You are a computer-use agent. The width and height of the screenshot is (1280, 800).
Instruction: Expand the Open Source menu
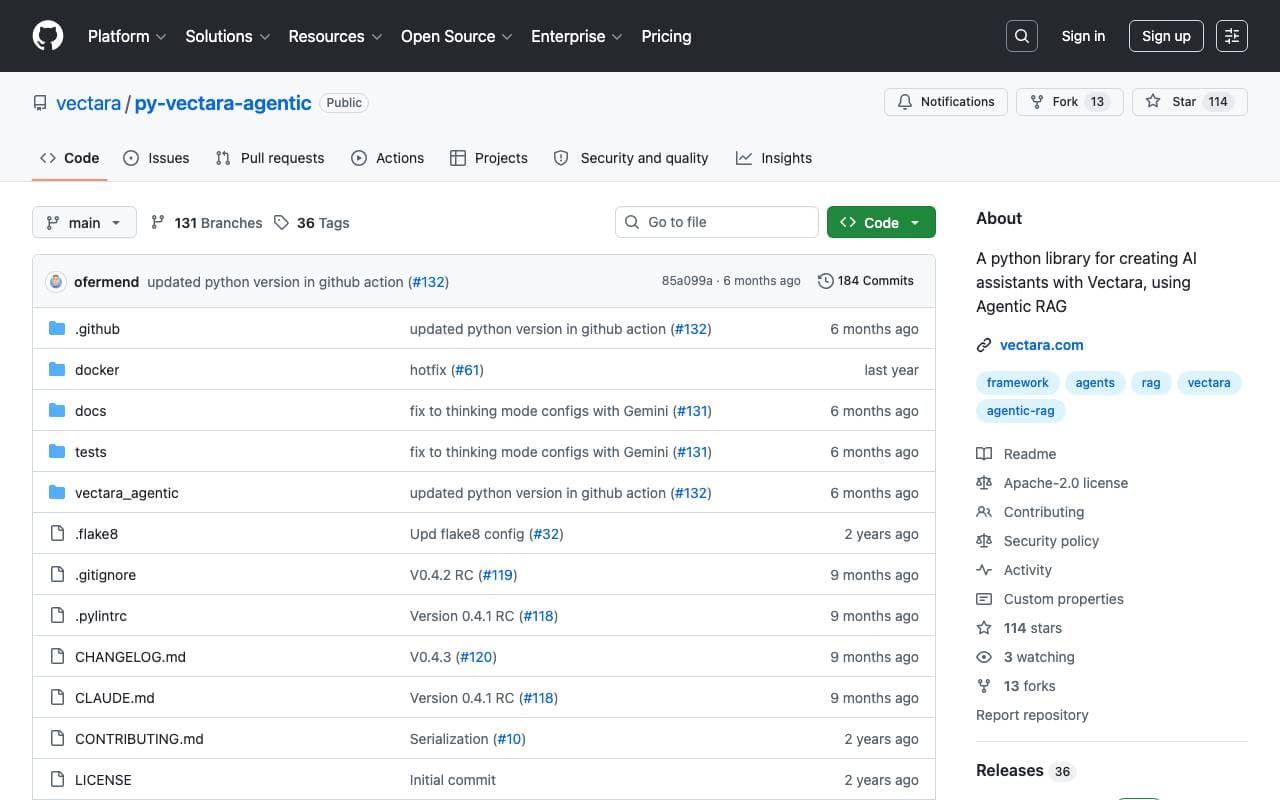pyautogui.click(x=457, y=36)
